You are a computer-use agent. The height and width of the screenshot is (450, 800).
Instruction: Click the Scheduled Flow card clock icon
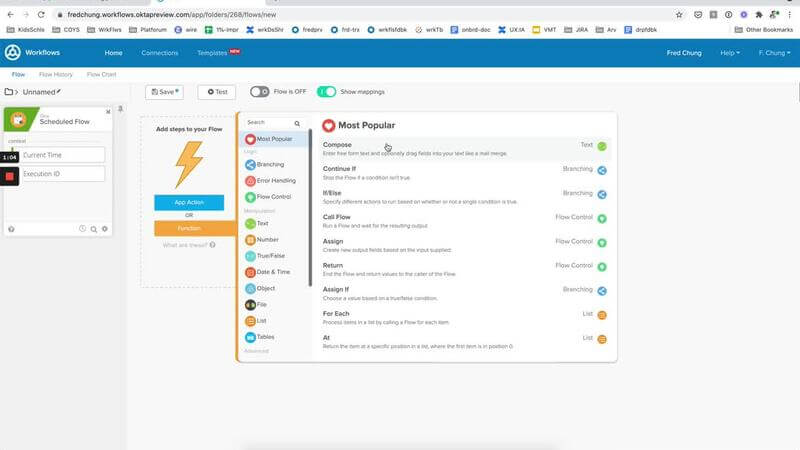click(82, 229)
